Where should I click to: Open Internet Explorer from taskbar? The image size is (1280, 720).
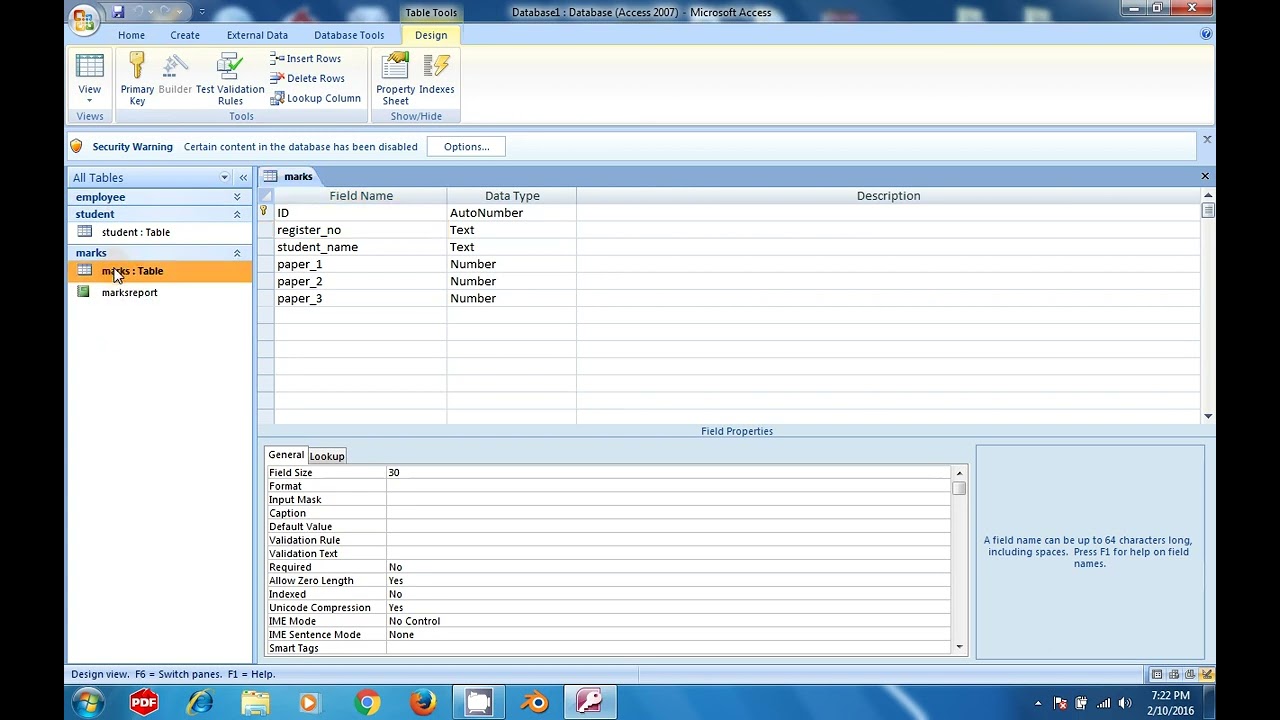[x=200, y=703]
